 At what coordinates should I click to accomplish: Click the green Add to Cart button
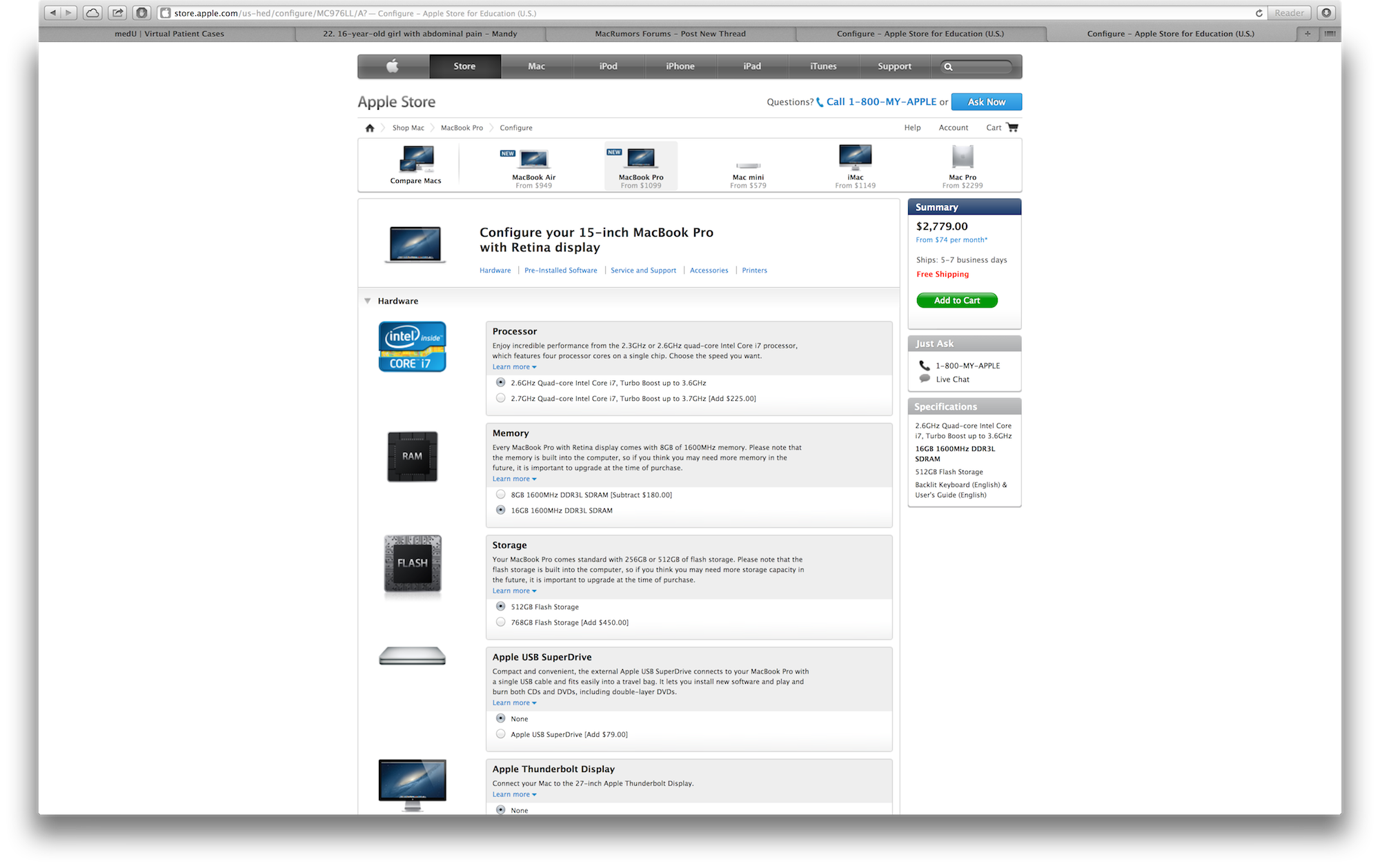point(957,300)
